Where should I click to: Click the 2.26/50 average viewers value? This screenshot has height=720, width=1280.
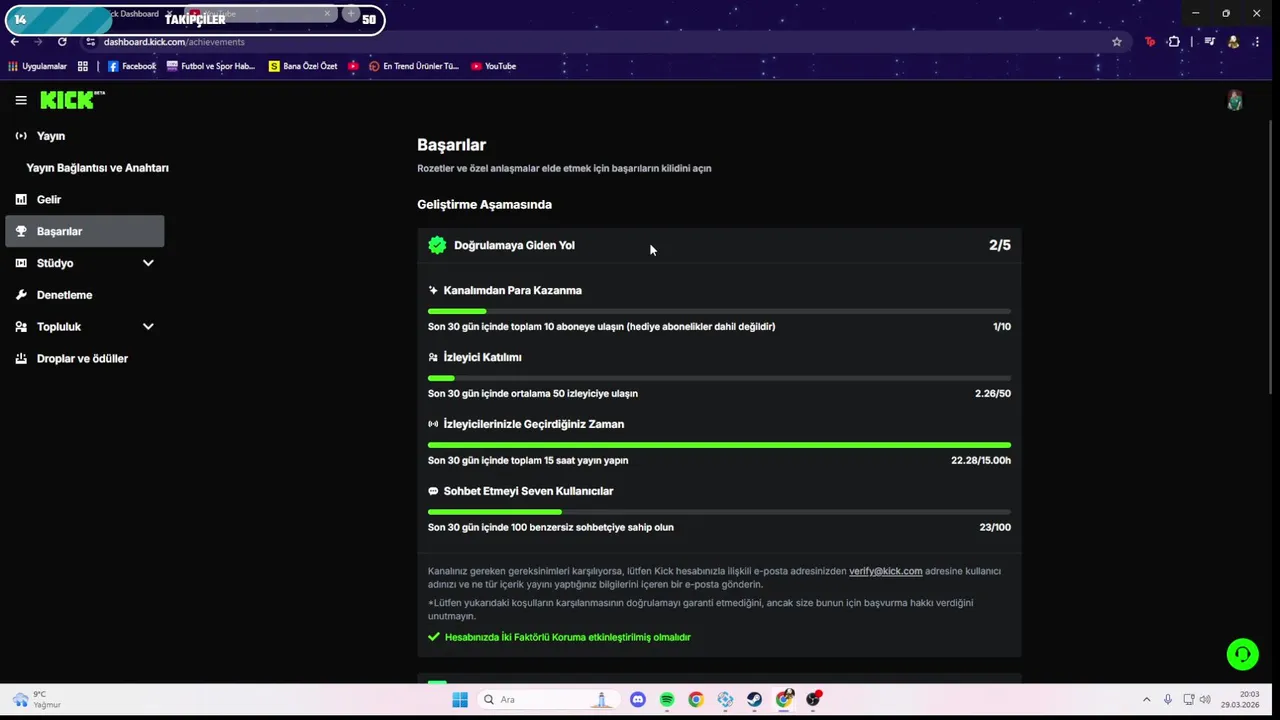click(x=993, y=394)
